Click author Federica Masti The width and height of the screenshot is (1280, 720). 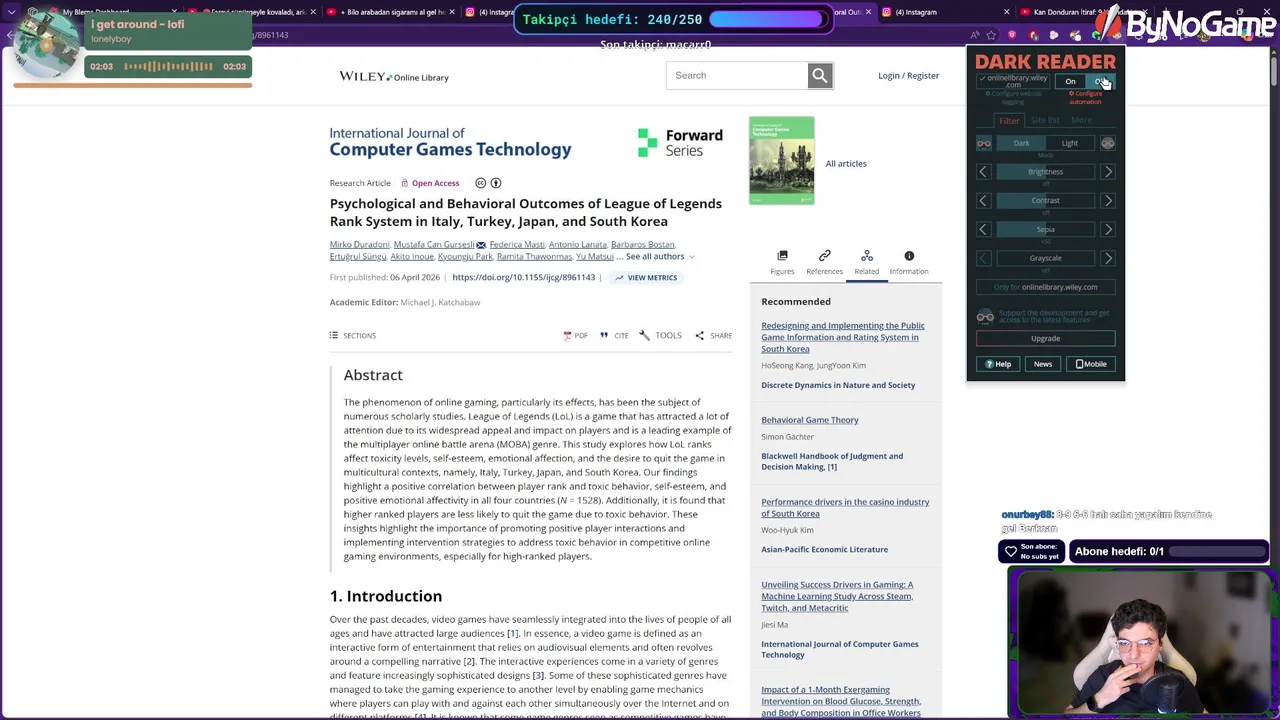pos(517,245)
